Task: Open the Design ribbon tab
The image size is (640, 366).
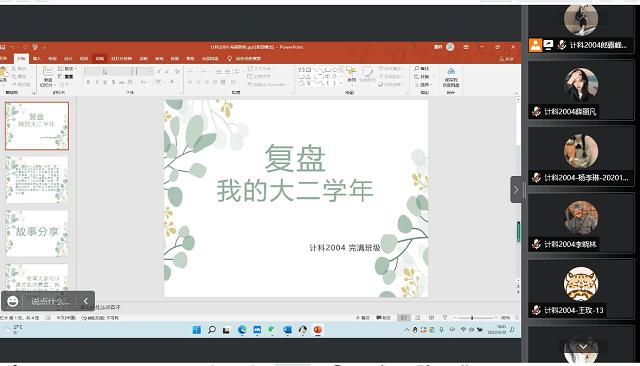Action: coord(68,59)
